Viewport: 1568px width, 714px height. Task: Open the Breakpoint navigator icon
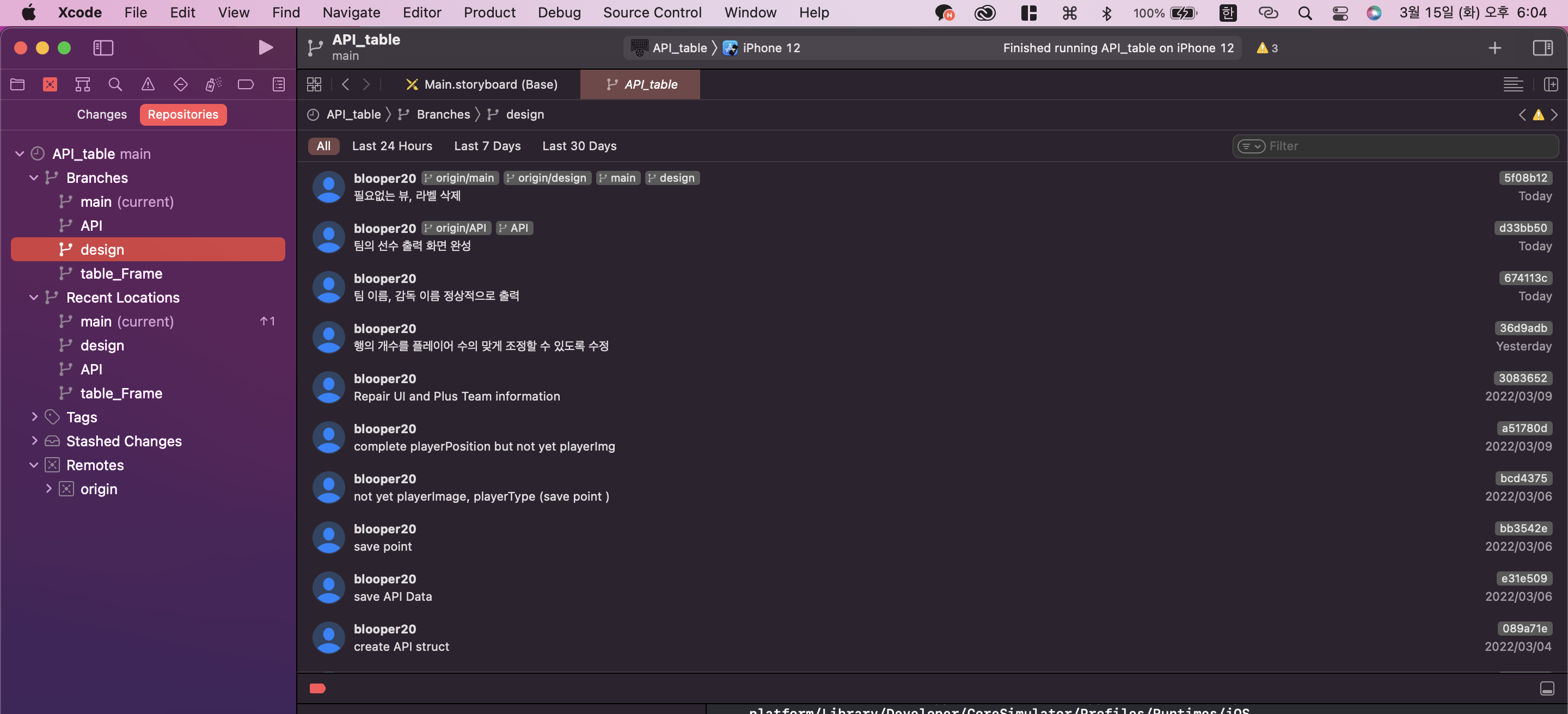pos(246,84)
